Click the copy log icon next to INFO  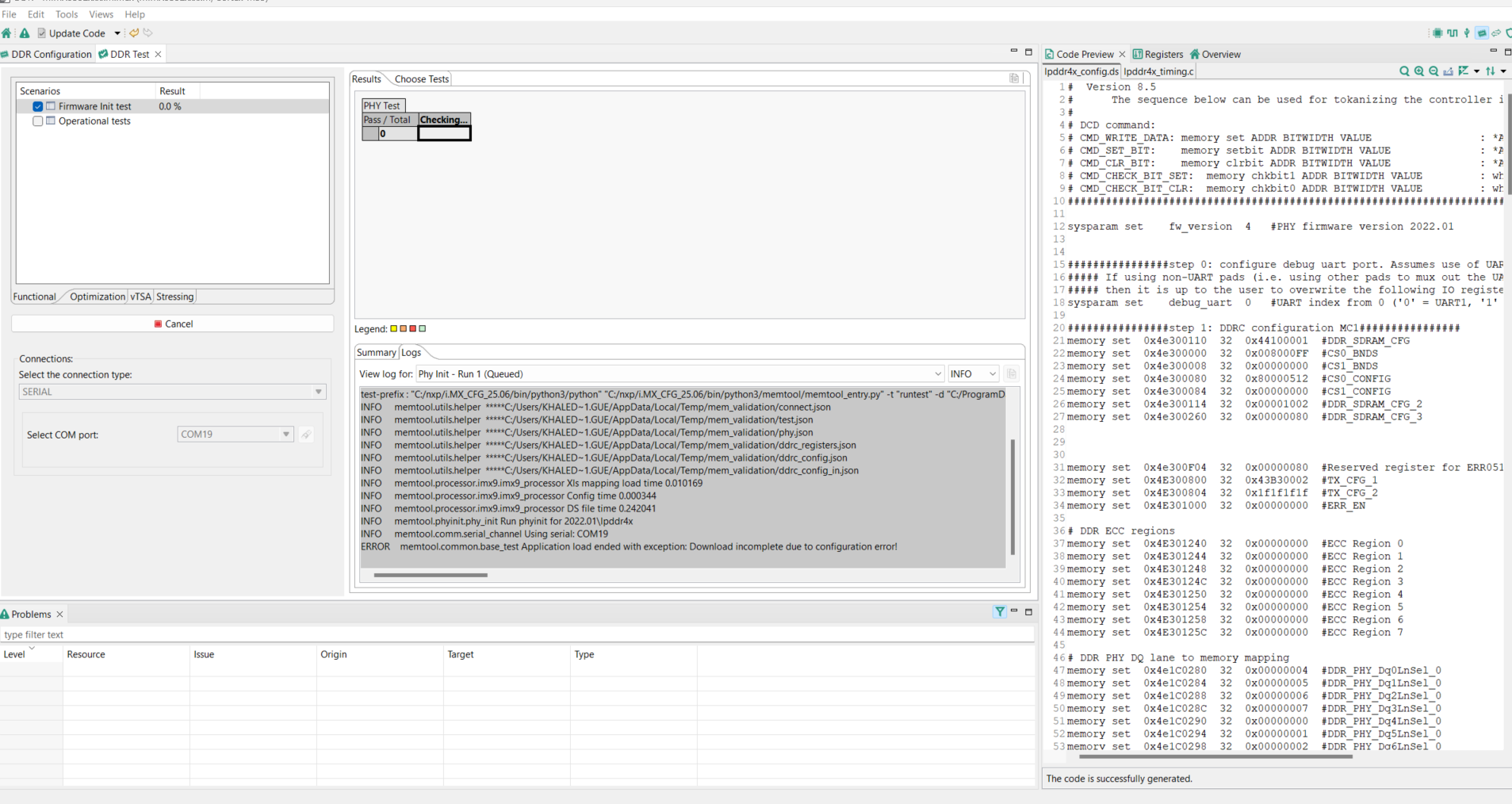pyautogui.click(x=1012, y=373)
